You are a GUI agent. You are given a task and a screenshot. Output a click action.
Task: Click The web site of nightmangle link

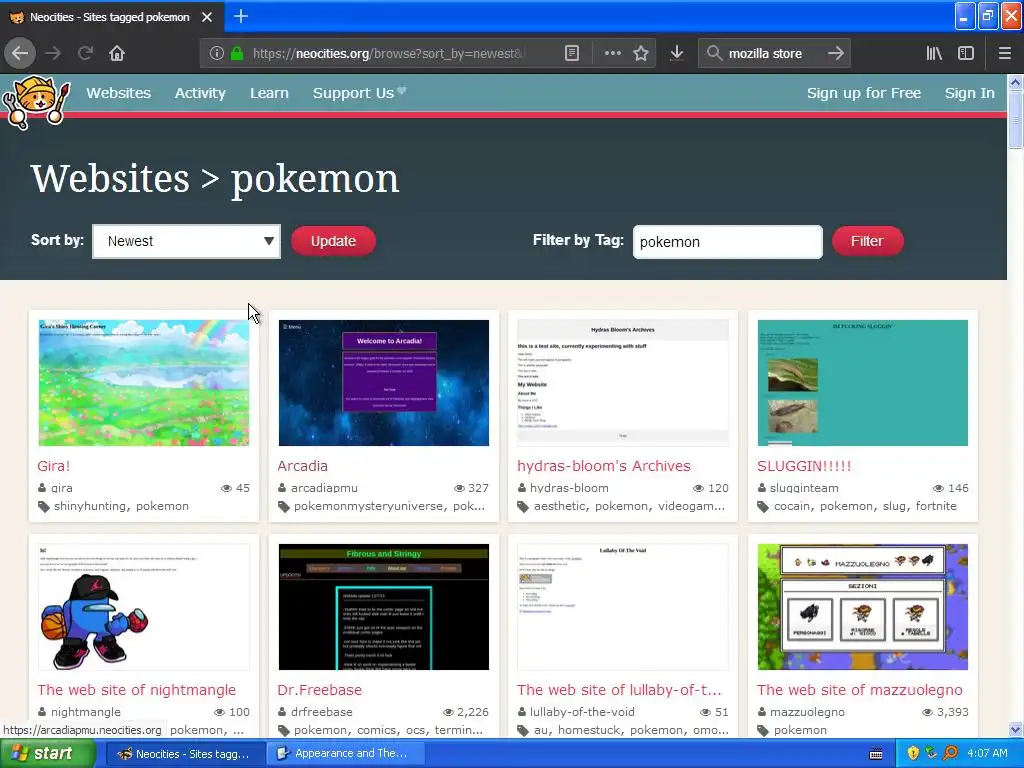(x=136, y=690)
